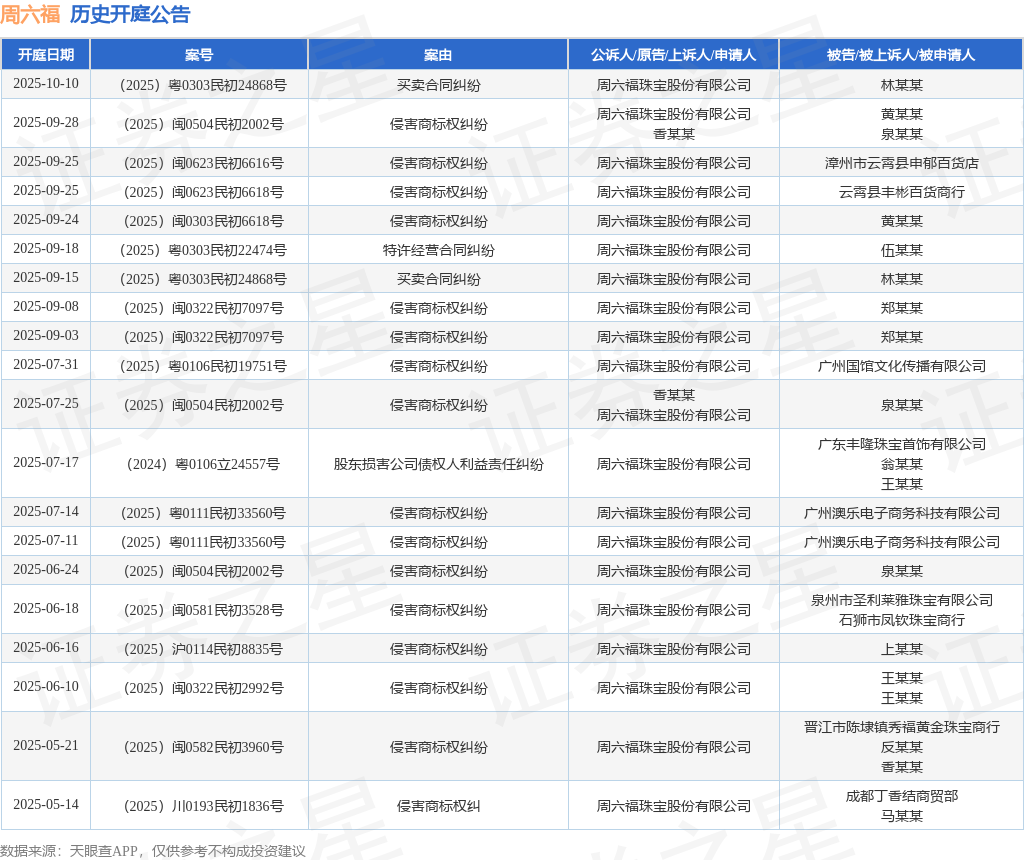Click the date 2025-07-11

coord(46,541)
